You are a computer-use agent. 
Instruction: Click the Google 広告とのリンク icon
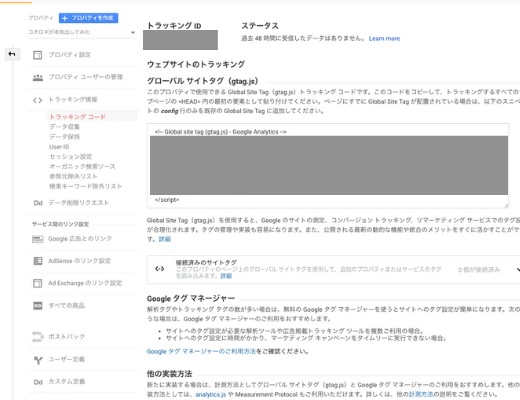point(38,239)
